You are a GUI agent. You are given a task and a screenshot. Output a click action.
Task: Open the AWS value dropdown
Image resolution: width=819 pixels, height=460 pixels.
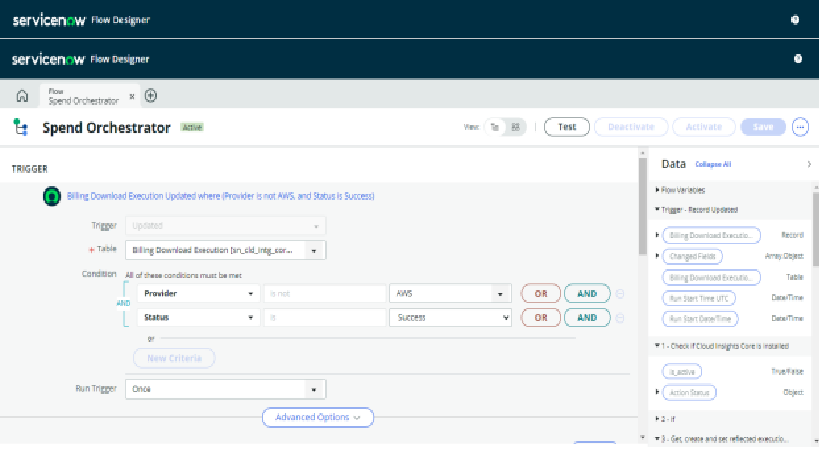pos(450,293)
